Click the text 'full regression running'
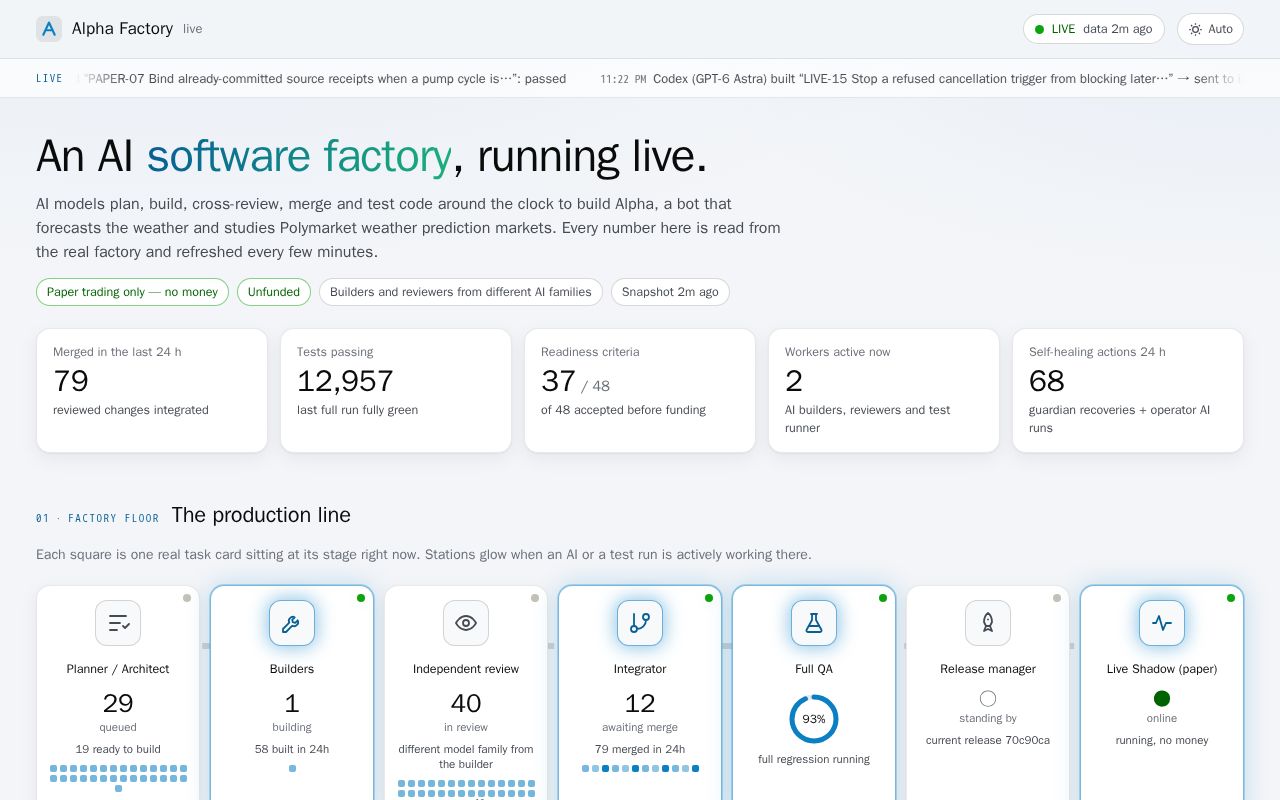This screenshot has height=800, width=1280. point(814,759)
